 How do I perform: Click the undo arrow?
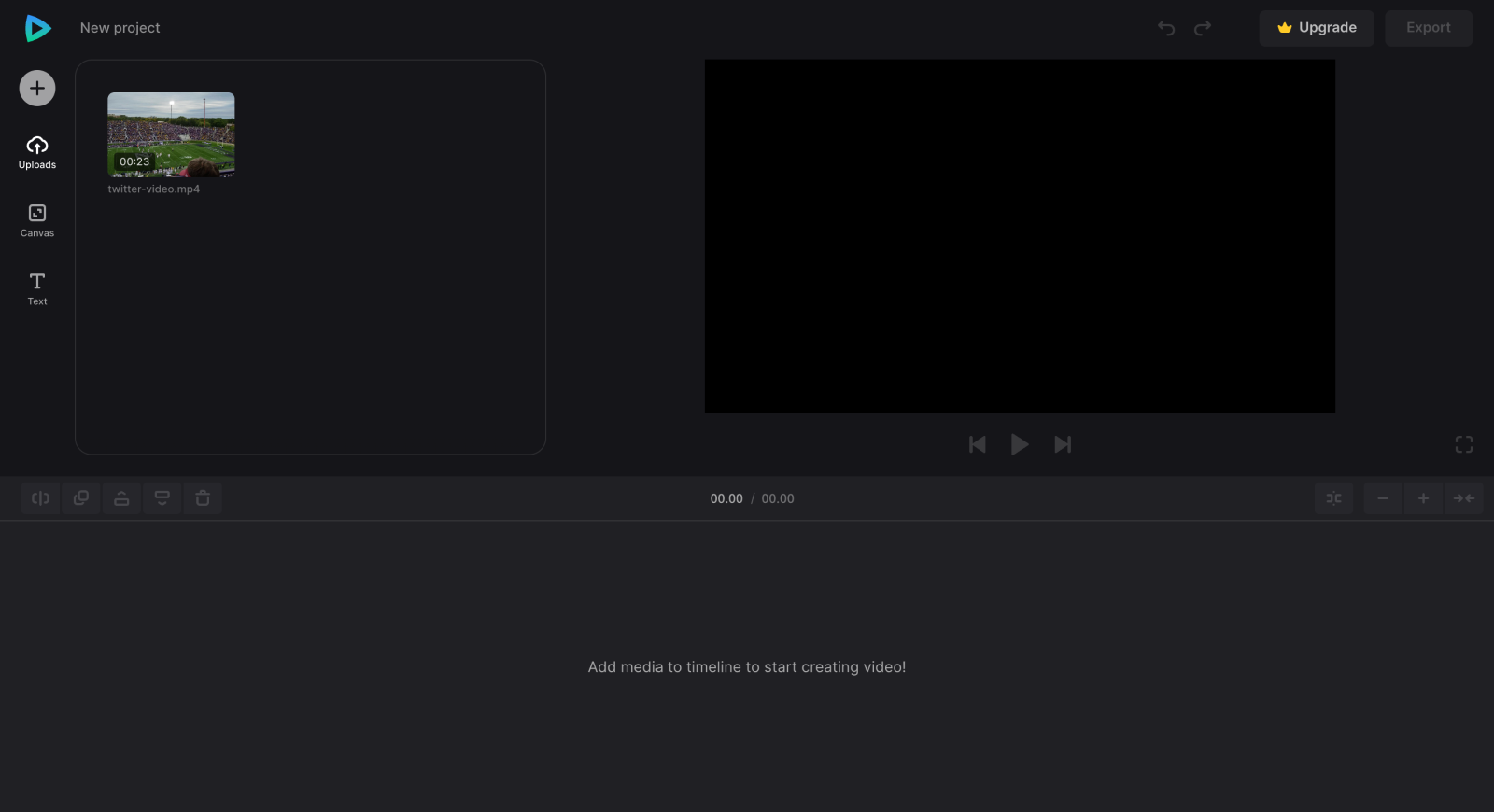coord(1166,28)
